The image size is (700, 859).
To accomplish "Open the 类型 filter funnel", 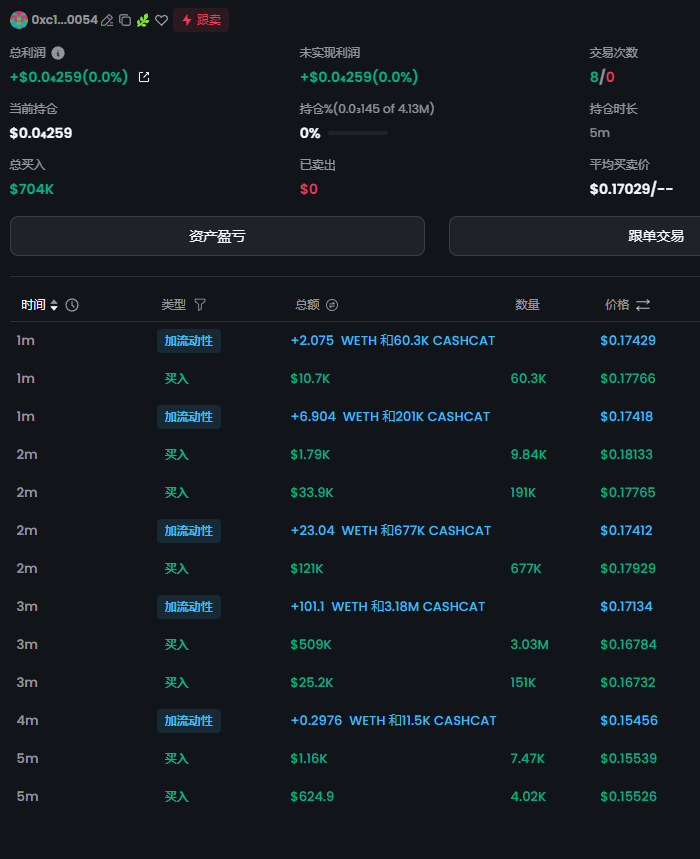I will [200, 305].
